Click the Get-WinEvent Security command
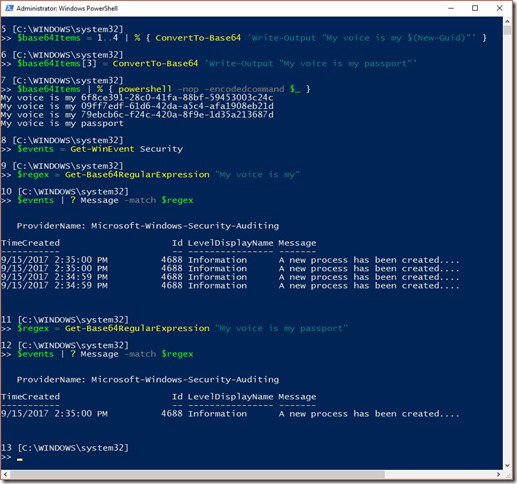Screen dimensions: 517x484 126,149
